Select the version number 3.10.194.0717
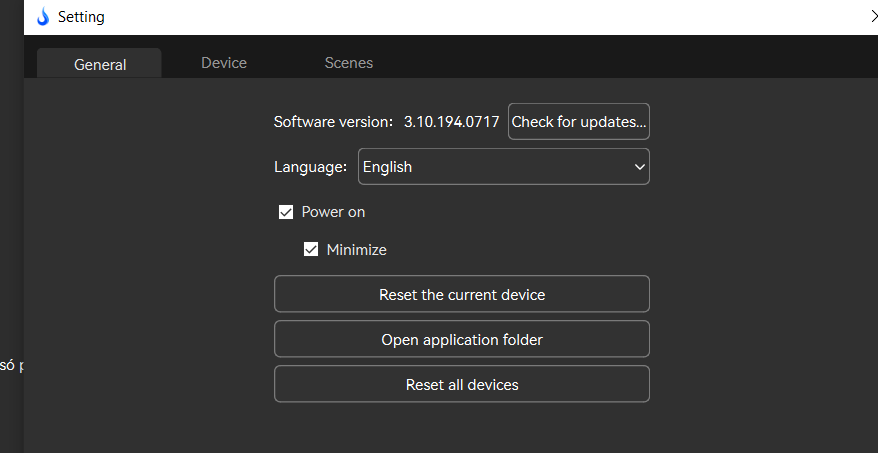878x453 pixels. tap(451, 122)
